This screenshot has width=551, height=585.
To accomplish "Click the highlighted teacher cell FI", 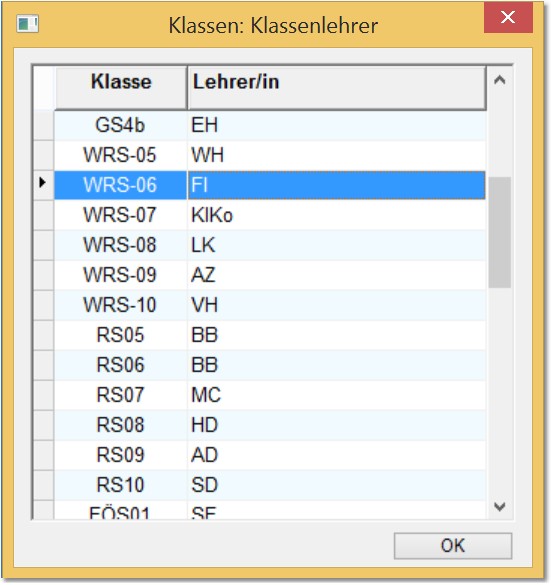I will click(x=336, y=185).
